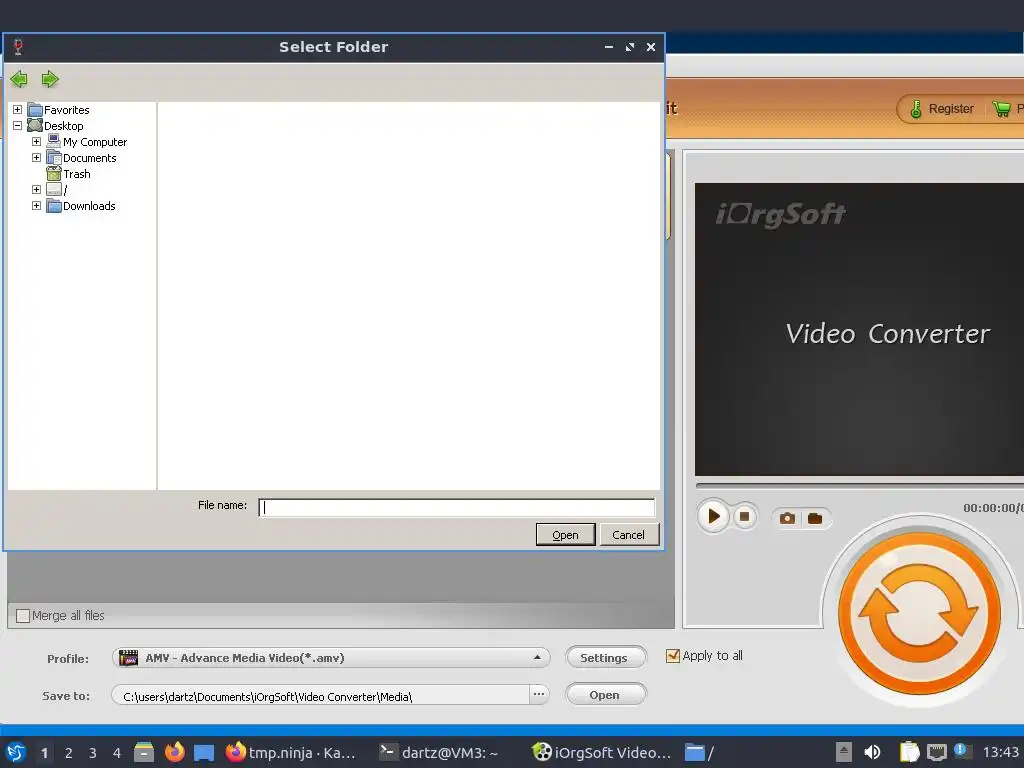This screenshot has height=768, width=1024.
Task: Cancel the Select Folder dialog
Action: 628,535
